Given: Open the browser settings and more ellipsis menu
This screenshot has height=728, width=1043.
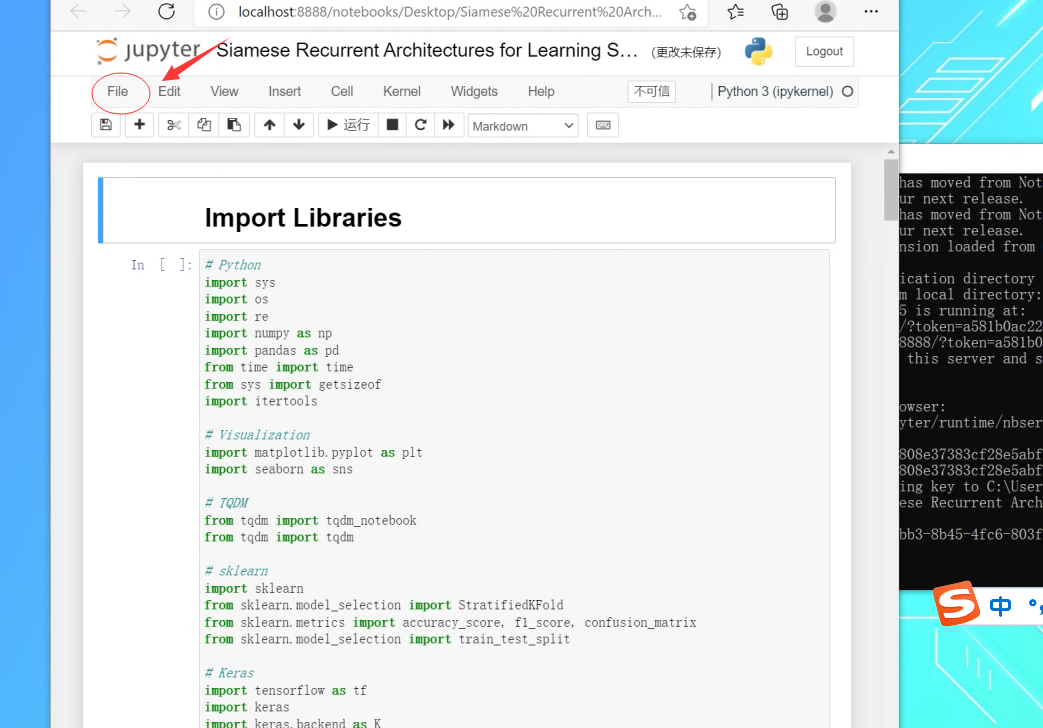Looking at the screenshot, I should pyautogui.click(x=871, y=11).
